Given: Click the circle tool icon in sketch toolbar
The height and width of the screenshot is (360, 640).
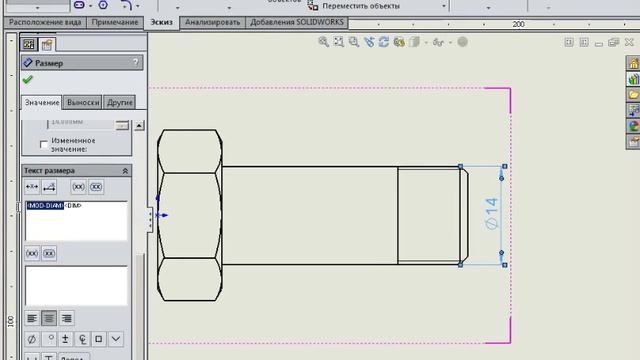Looking at the screenshot, I should point(103,5).
